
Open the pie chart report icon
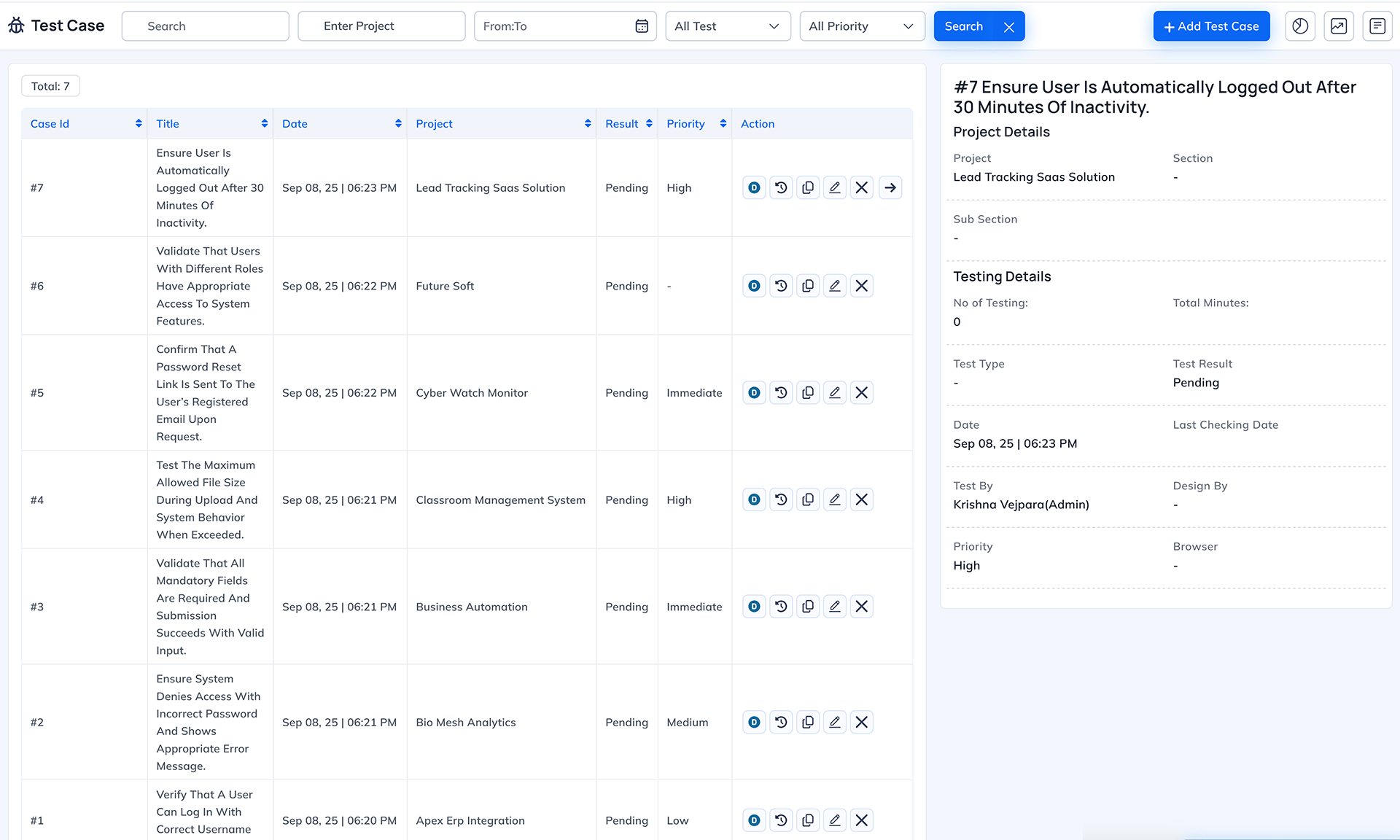pyautogui.click(x=1300, y=26)
